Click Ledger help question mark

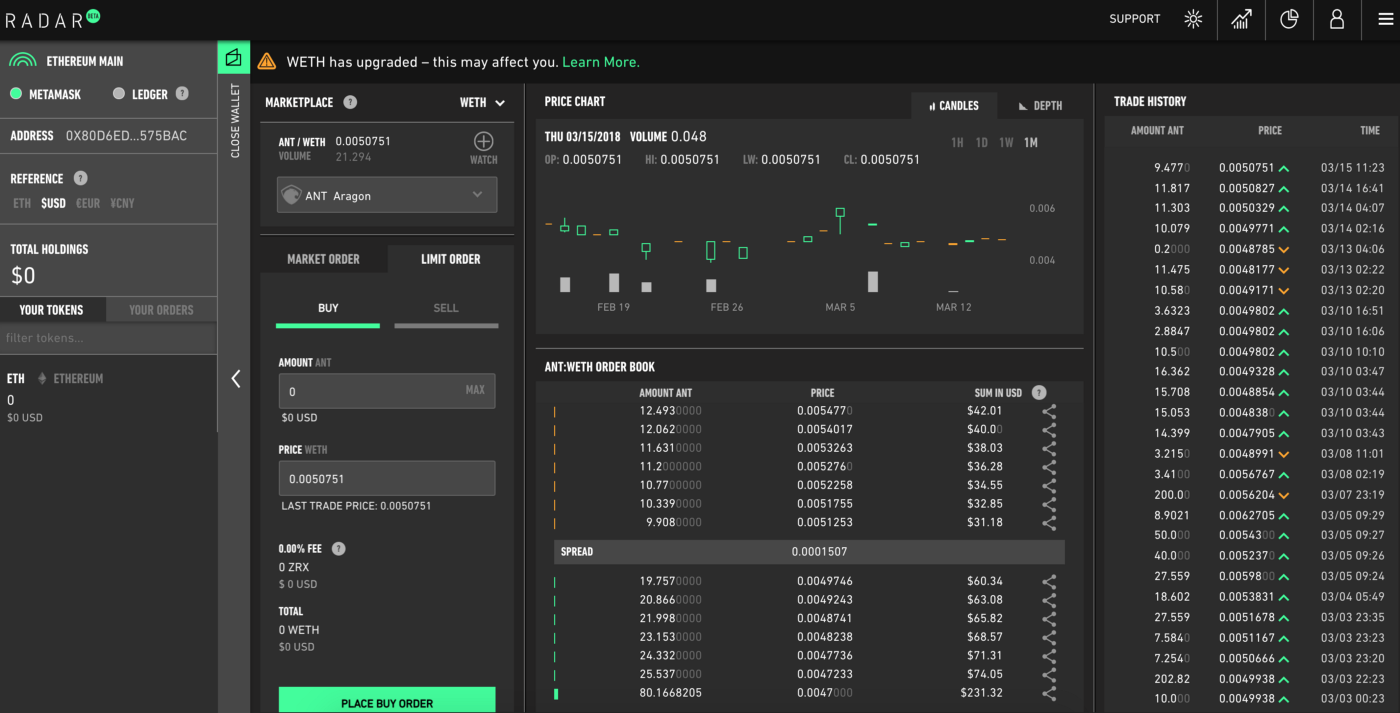182,94
